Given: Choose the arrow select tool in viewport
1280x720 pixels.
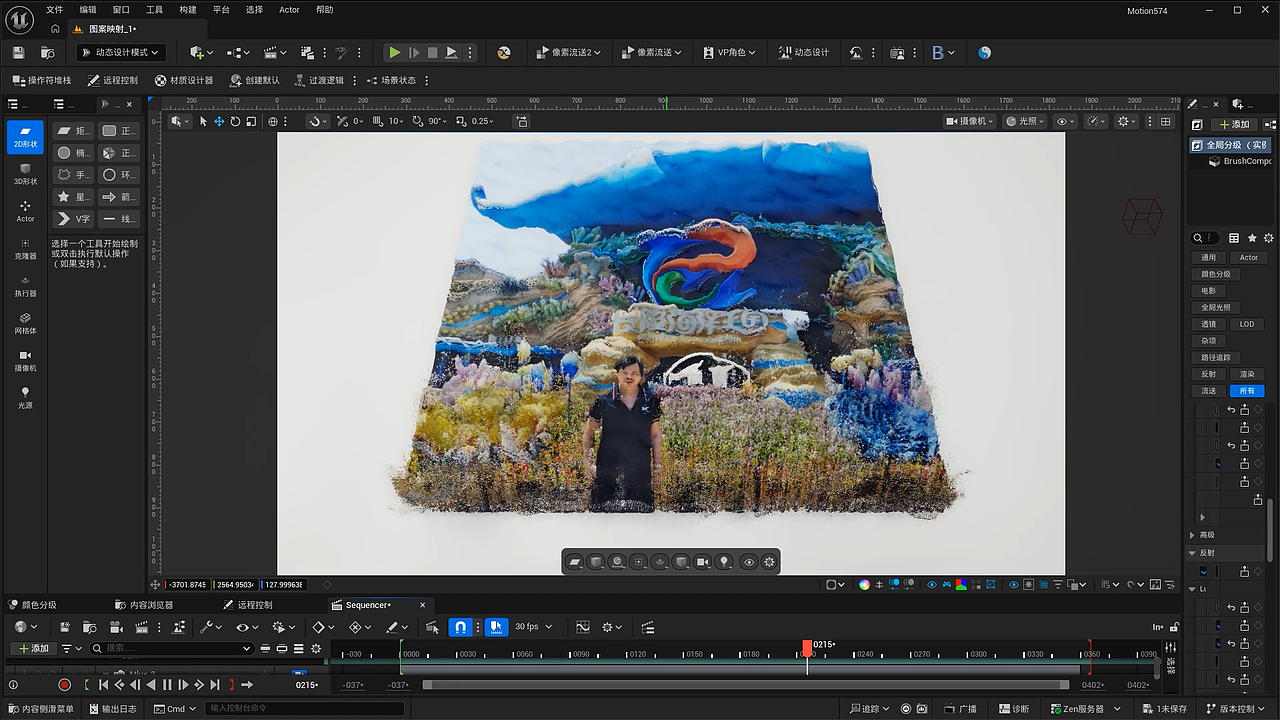Looking at the screenshot, I should click(x=203, y=121).
